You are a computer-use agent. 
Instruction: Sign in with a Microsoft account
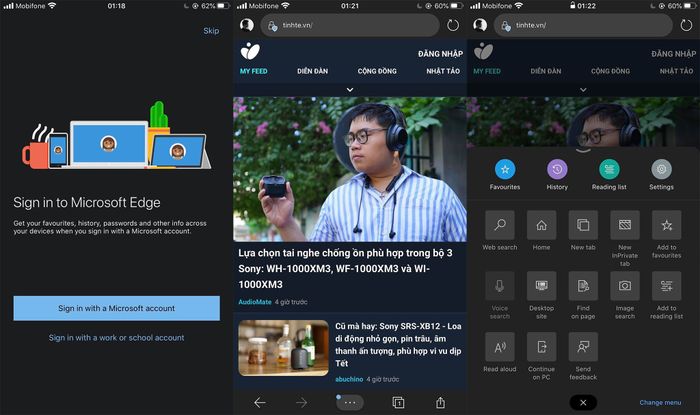click(x=117, y=308)
